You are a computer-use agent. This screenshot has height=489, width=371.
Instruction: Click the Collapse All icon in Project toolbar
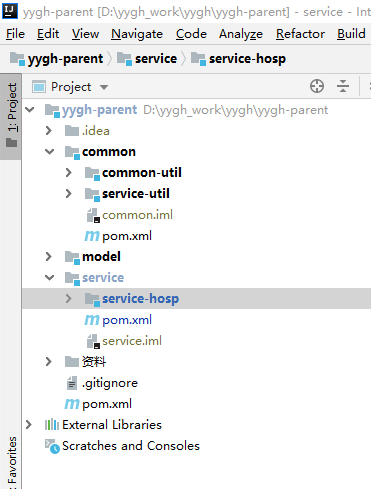pos(343,86)
